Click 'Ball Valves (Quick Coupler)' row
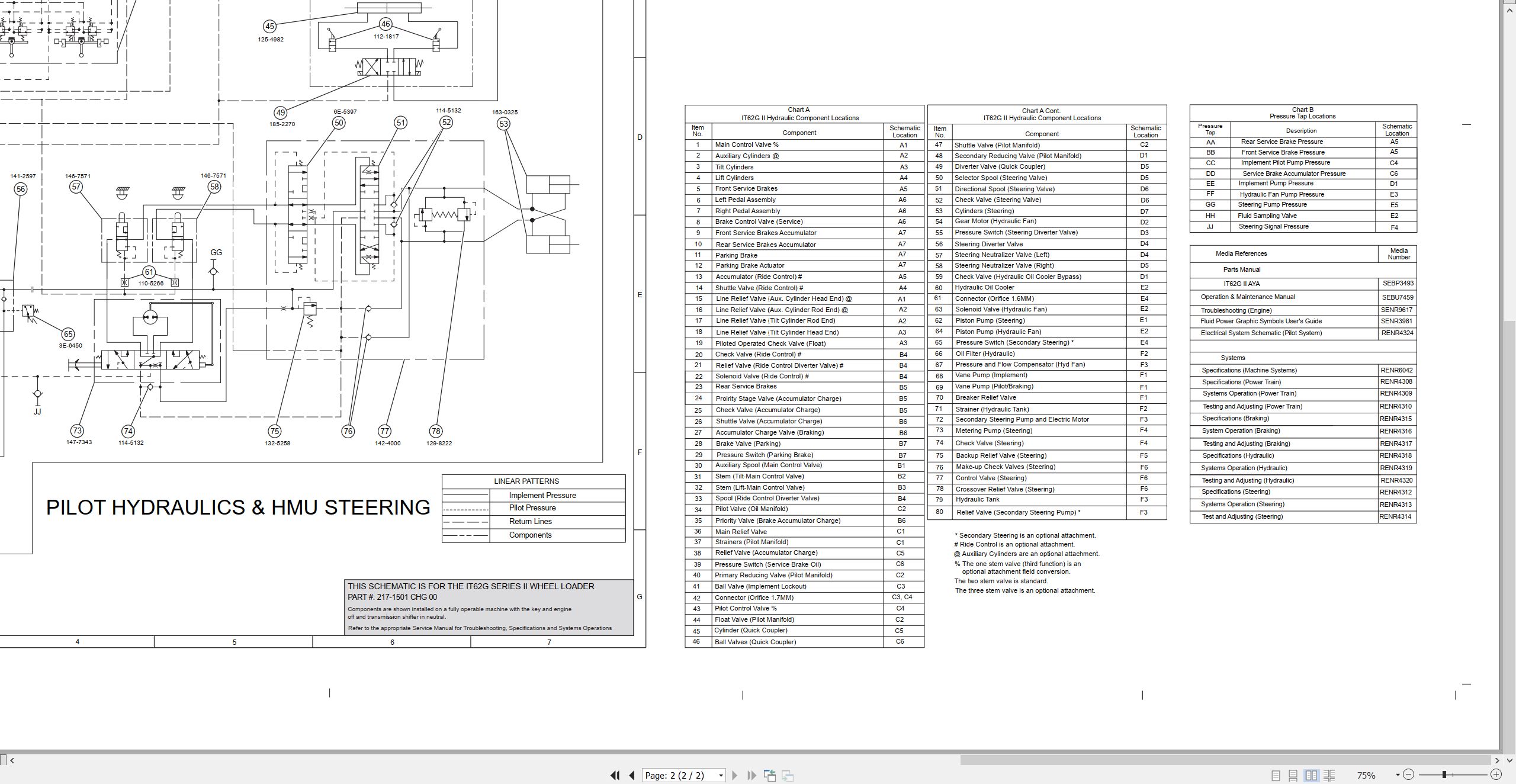 click(804, 642)
